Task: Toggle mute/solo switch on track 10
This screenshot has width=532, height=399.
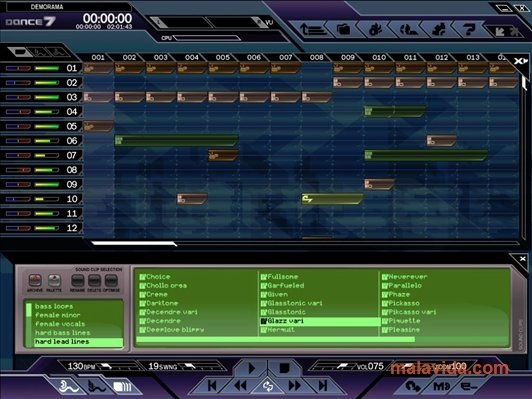Action: pyautogui.click(x=18, y=199)
